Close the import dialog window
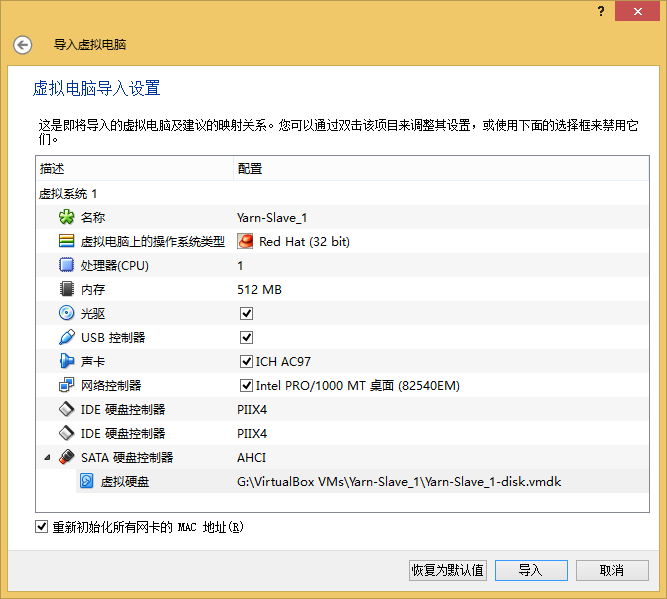This screenshot has height=599, width=667. [637, 11]
